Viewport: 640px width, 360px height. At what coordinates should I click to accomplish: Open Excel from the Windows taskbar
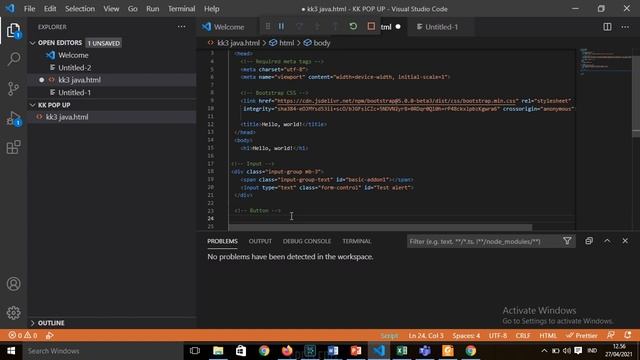(402, 351)
